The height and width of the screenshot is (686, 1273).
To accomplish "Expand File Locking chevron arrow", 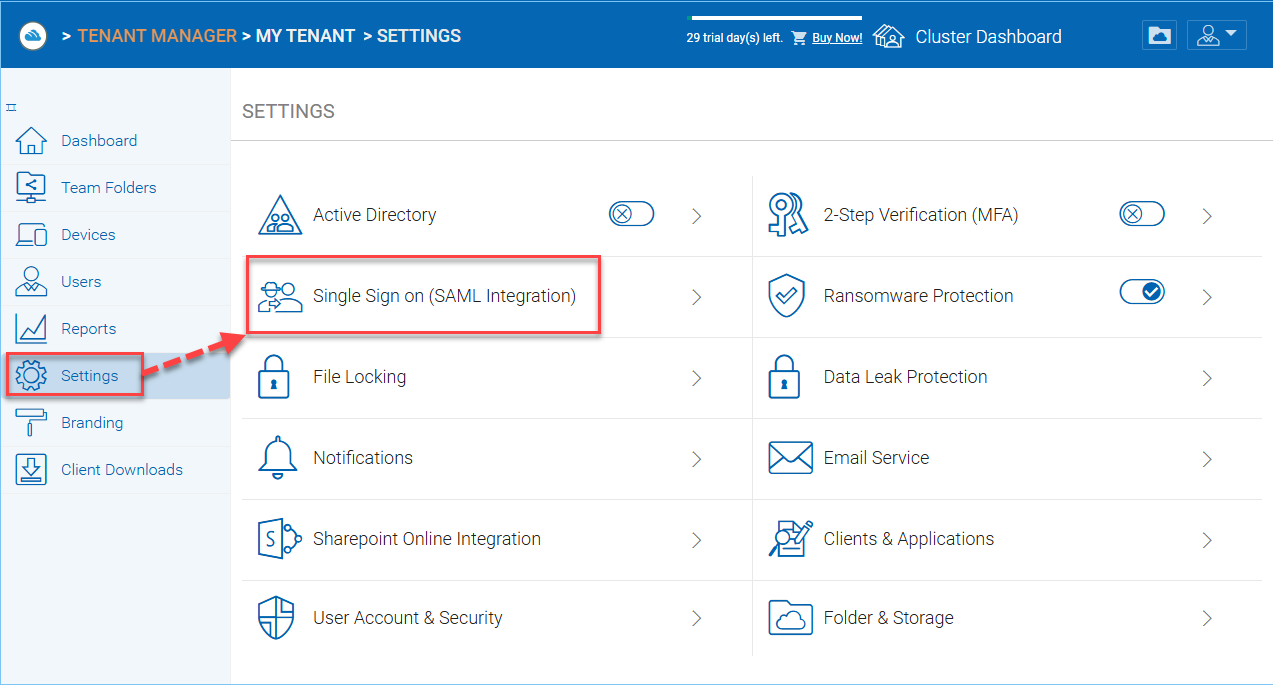I will (697, 378).
